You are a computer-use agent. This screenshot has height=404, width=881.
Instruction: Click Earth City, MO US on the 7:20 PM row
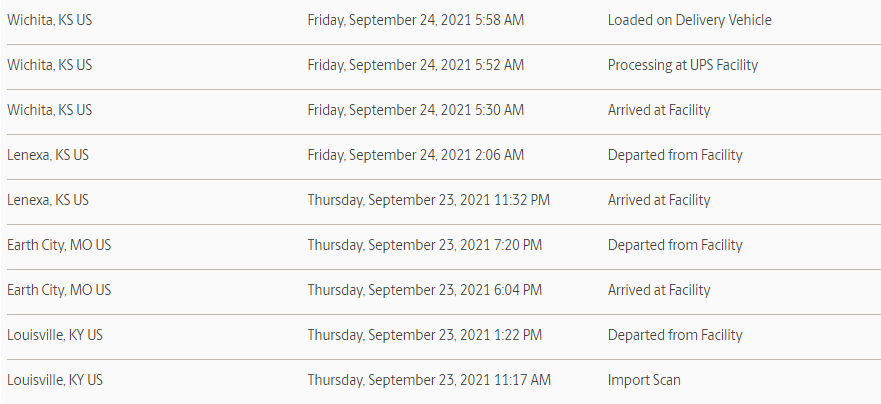59,246
